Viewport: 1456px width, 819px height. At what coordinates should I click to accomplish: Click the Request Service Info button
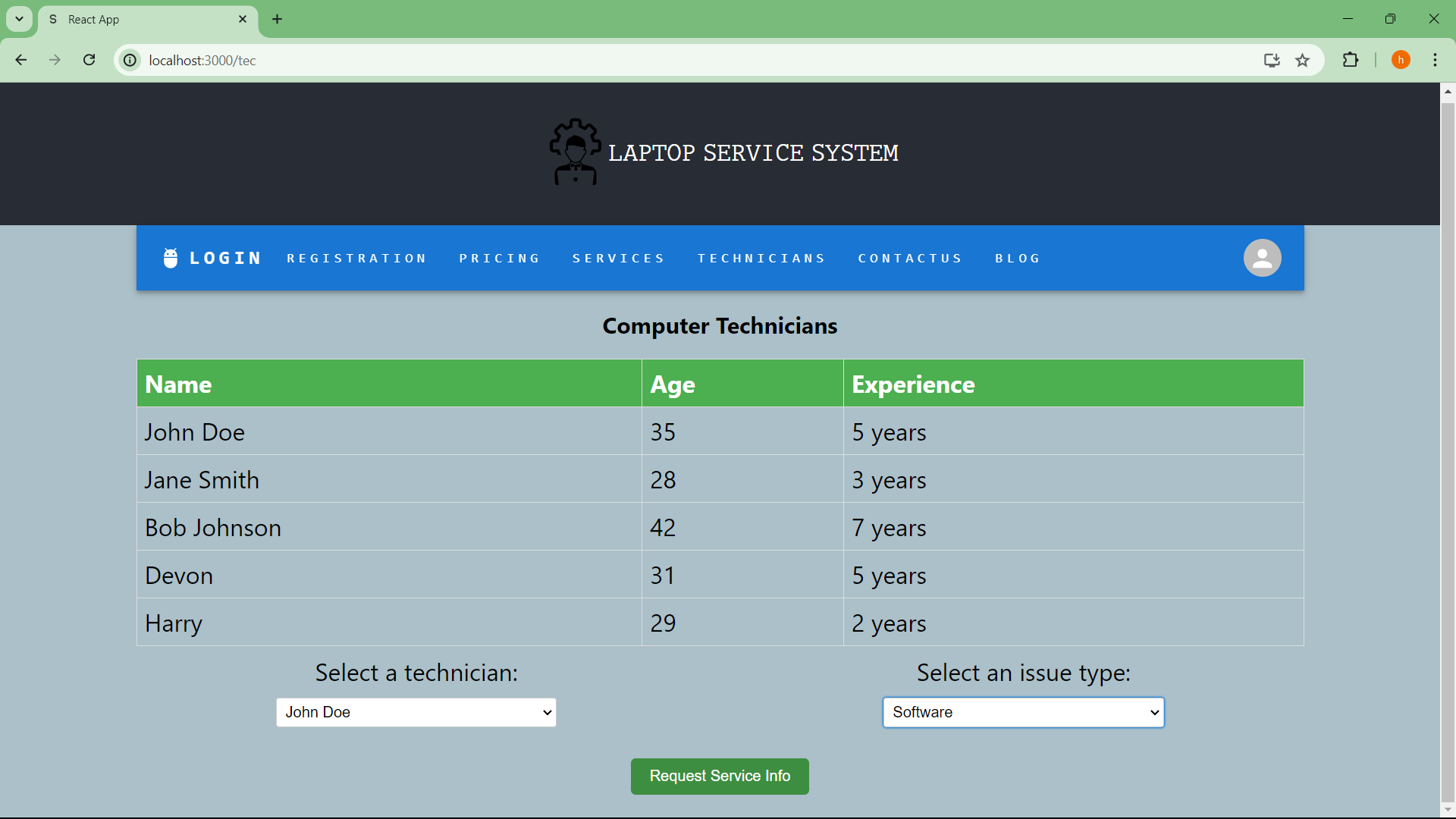[720, 776]
